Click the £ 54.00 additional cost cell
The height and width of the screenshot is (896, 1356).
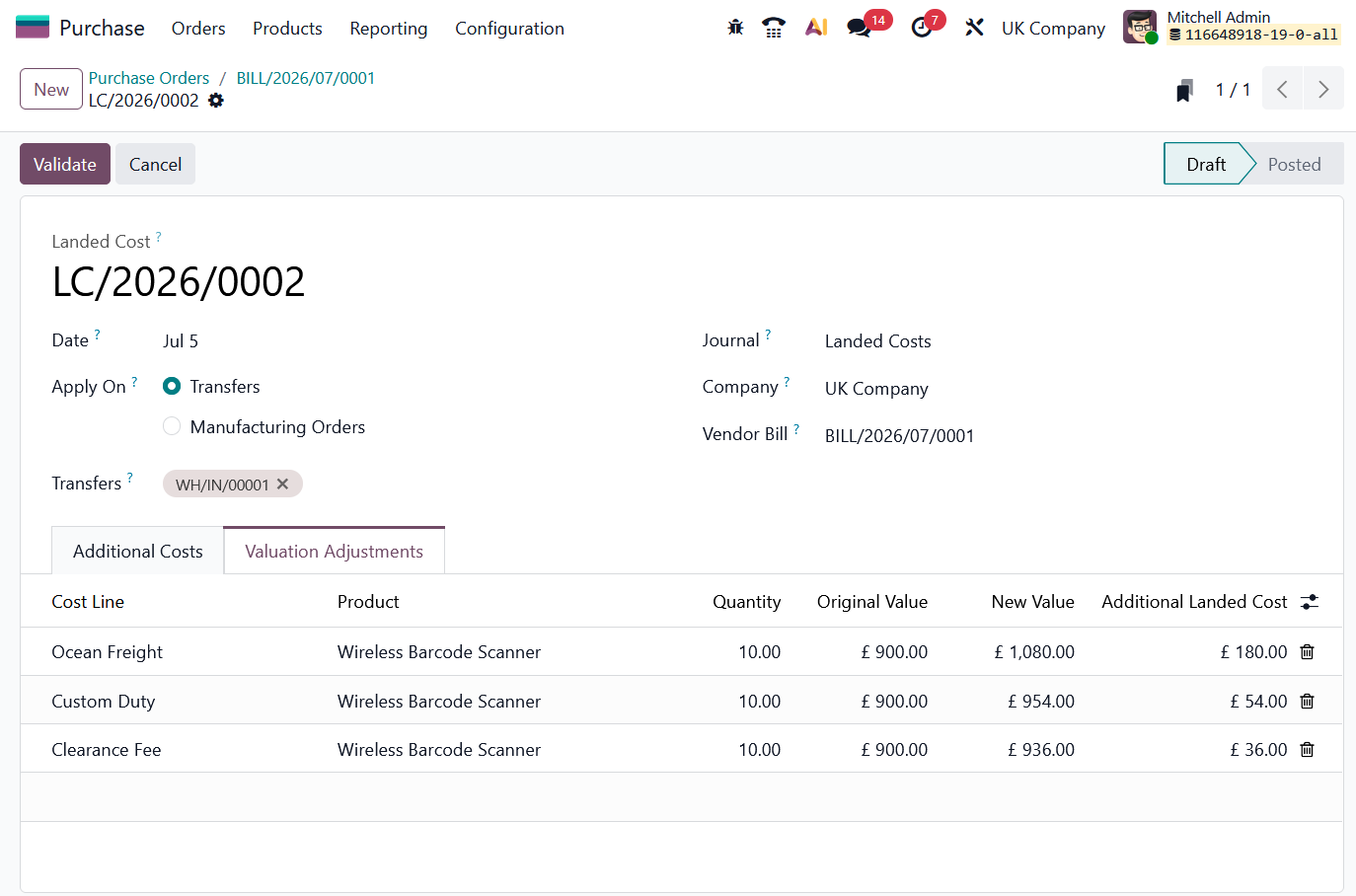pyautogui.click(x=1258, y=702)
